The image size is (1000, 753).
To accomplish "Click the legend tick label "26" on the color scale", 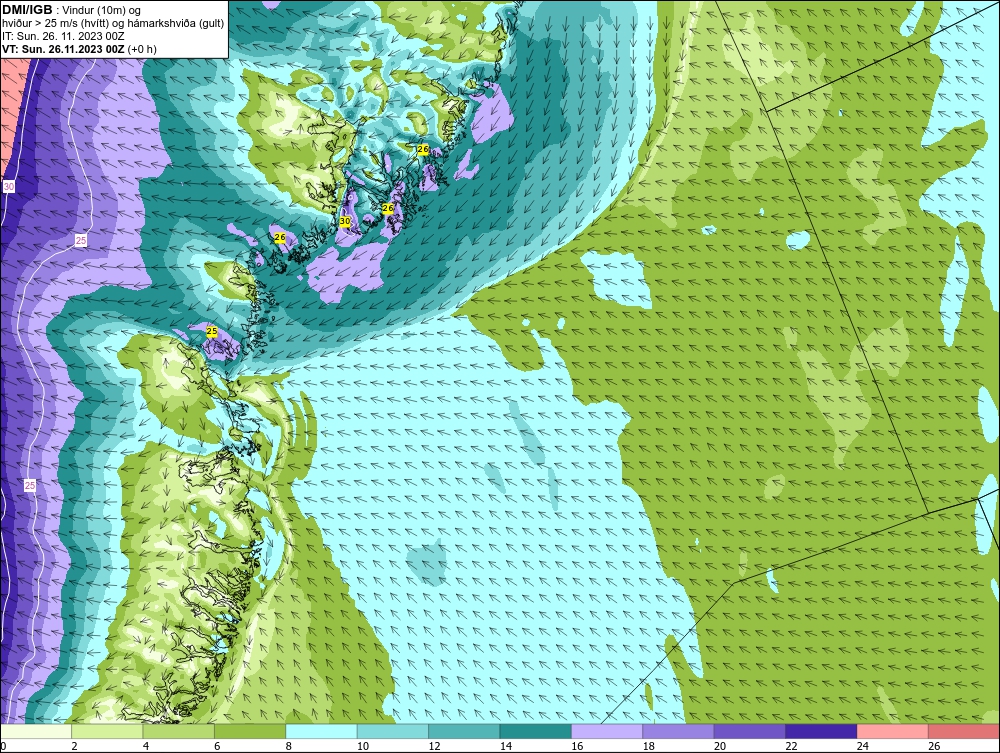I will pos(934,746).
